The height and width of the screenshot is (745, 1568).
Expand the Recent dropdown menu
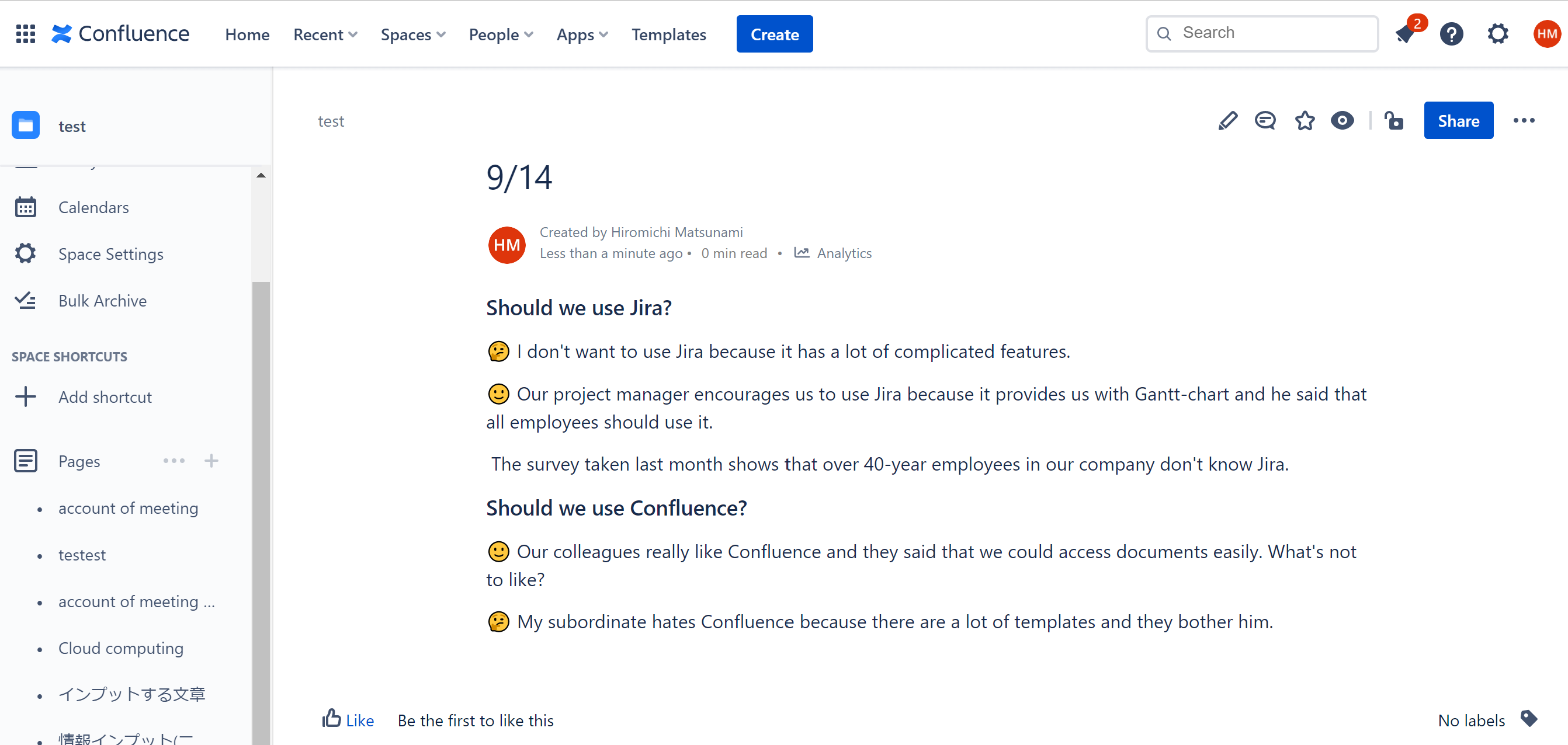325,34
